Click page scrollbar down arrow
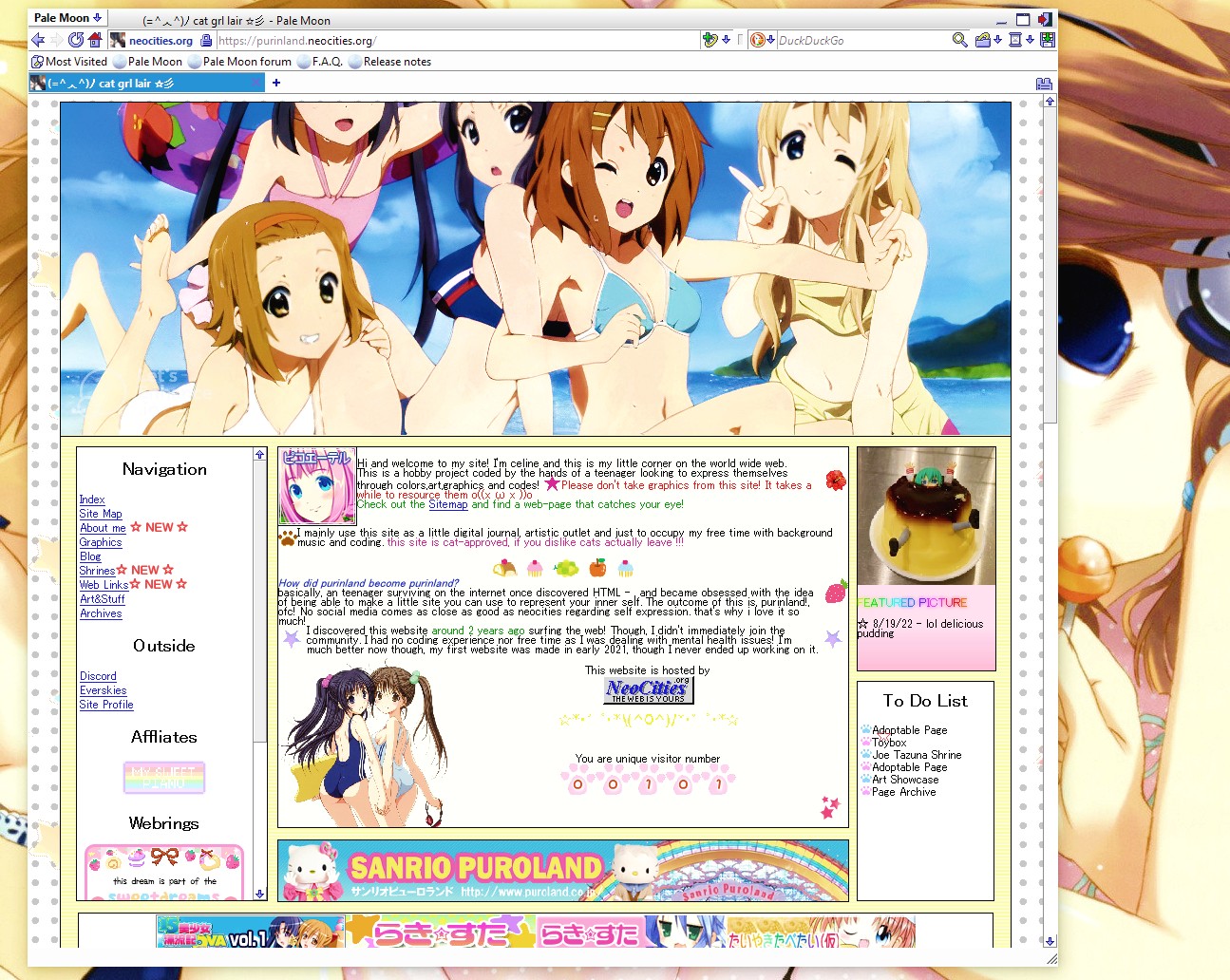This screenshot has height=980, width=1230. [1049, 941]
